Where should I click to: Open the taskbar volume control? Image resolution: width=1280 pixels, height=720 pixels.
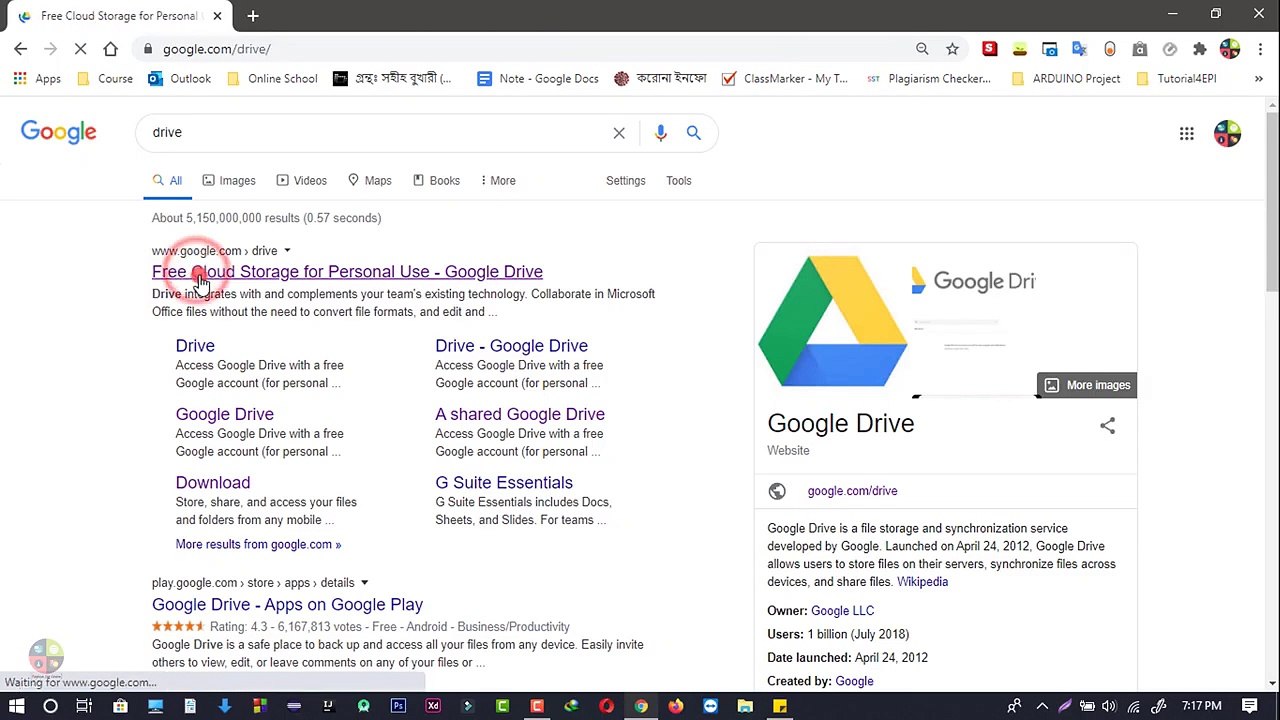[x=1109, y=706]
